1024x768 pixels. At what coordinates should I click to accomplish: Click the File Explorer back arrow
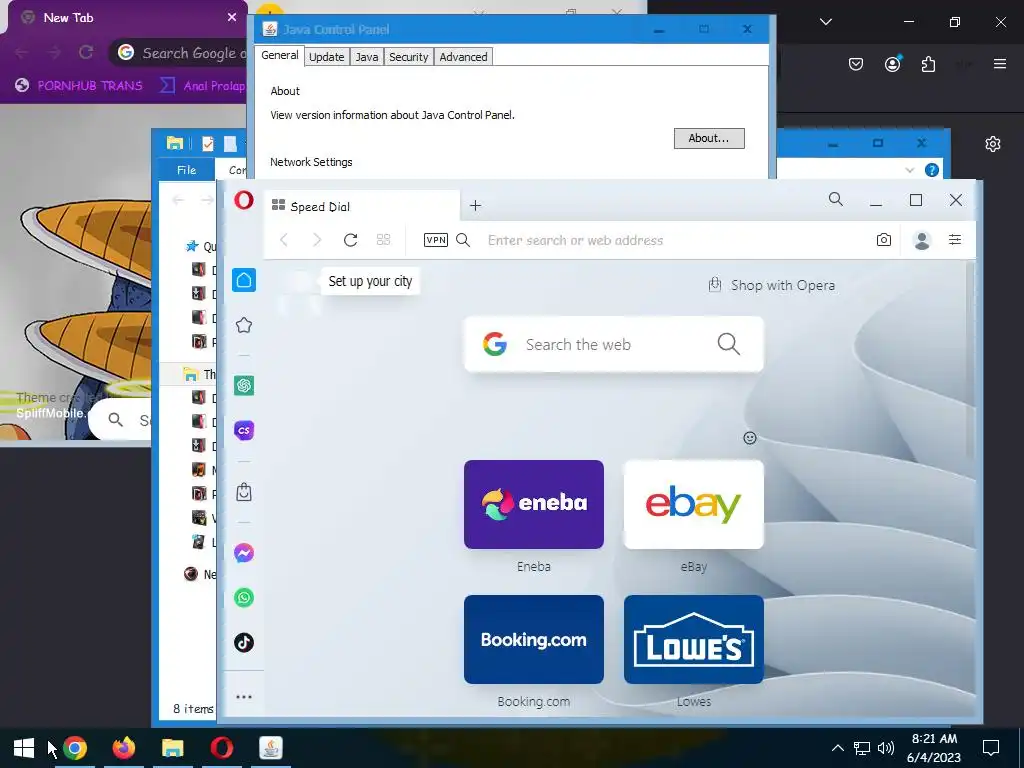tap(178, 200)
